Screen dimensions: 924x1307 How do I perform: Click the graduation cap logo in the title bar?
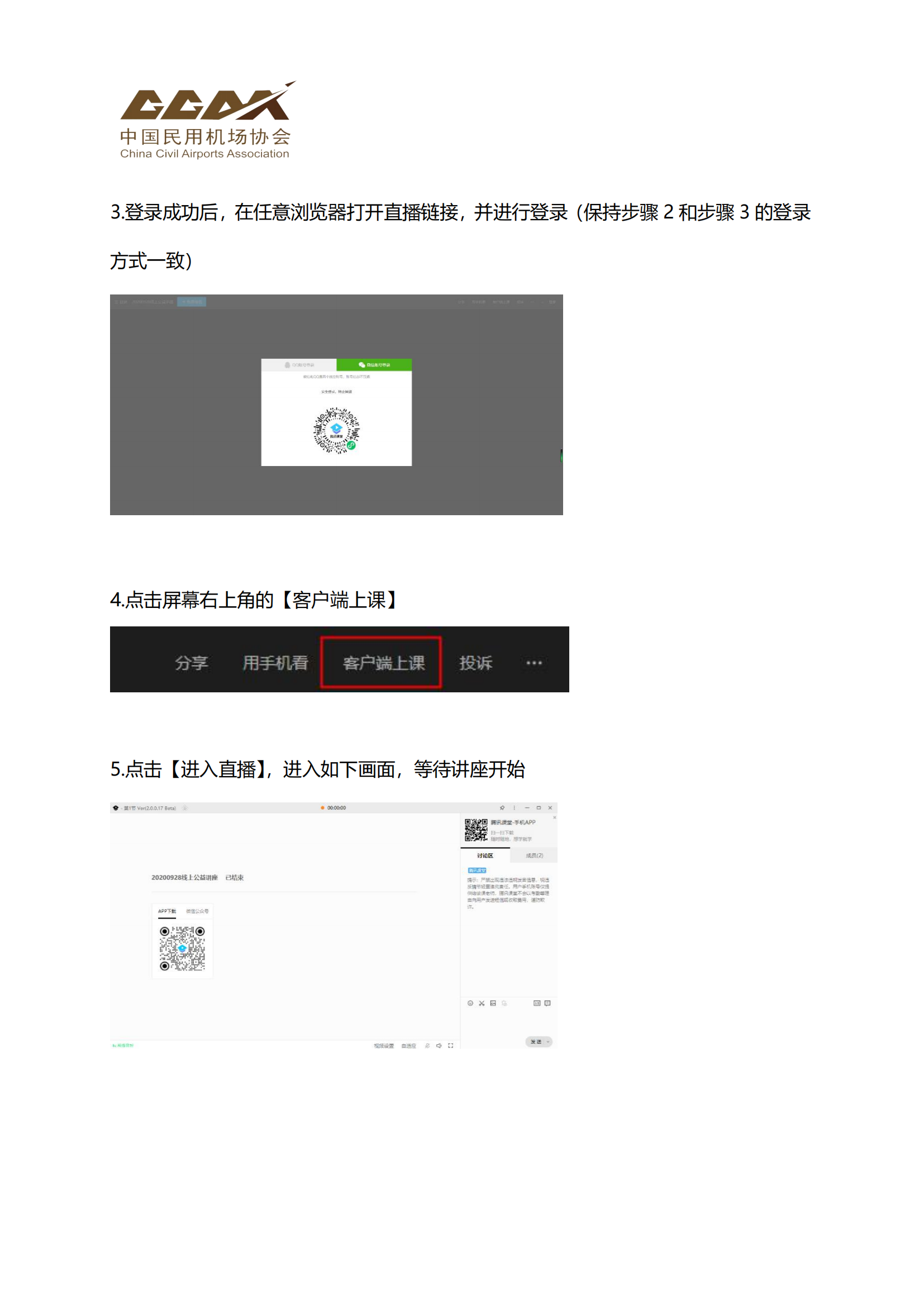(x=116, y=808)
